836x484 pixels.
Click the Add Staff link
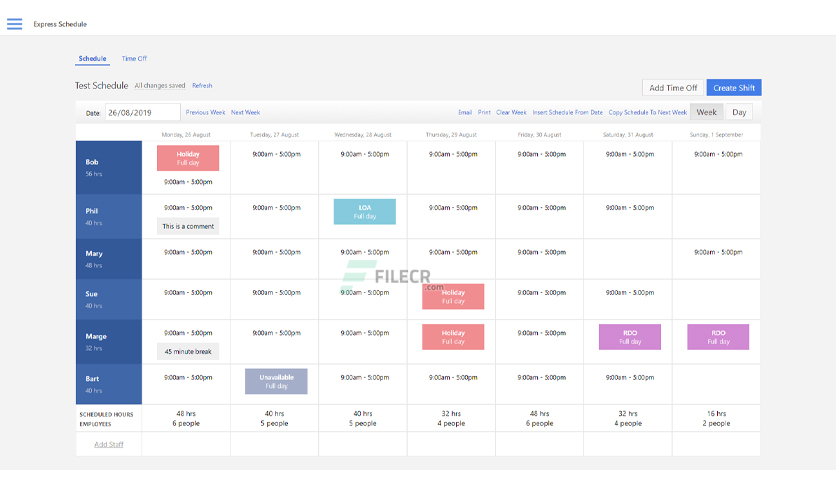click(x=109, y=444)
